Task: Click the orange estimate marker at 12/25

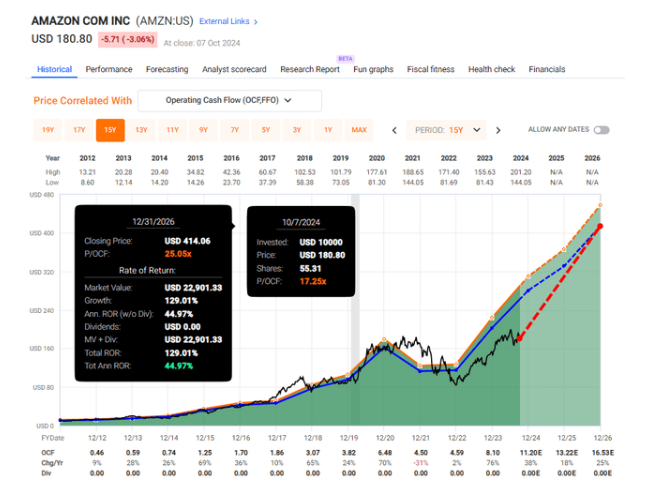Action: click(x=564, y=249)
